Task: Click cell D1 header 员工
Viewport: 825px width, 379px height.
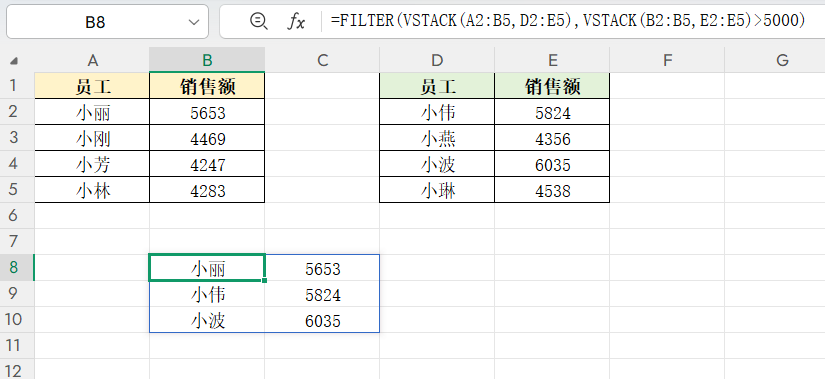Action: pos(437,86)
